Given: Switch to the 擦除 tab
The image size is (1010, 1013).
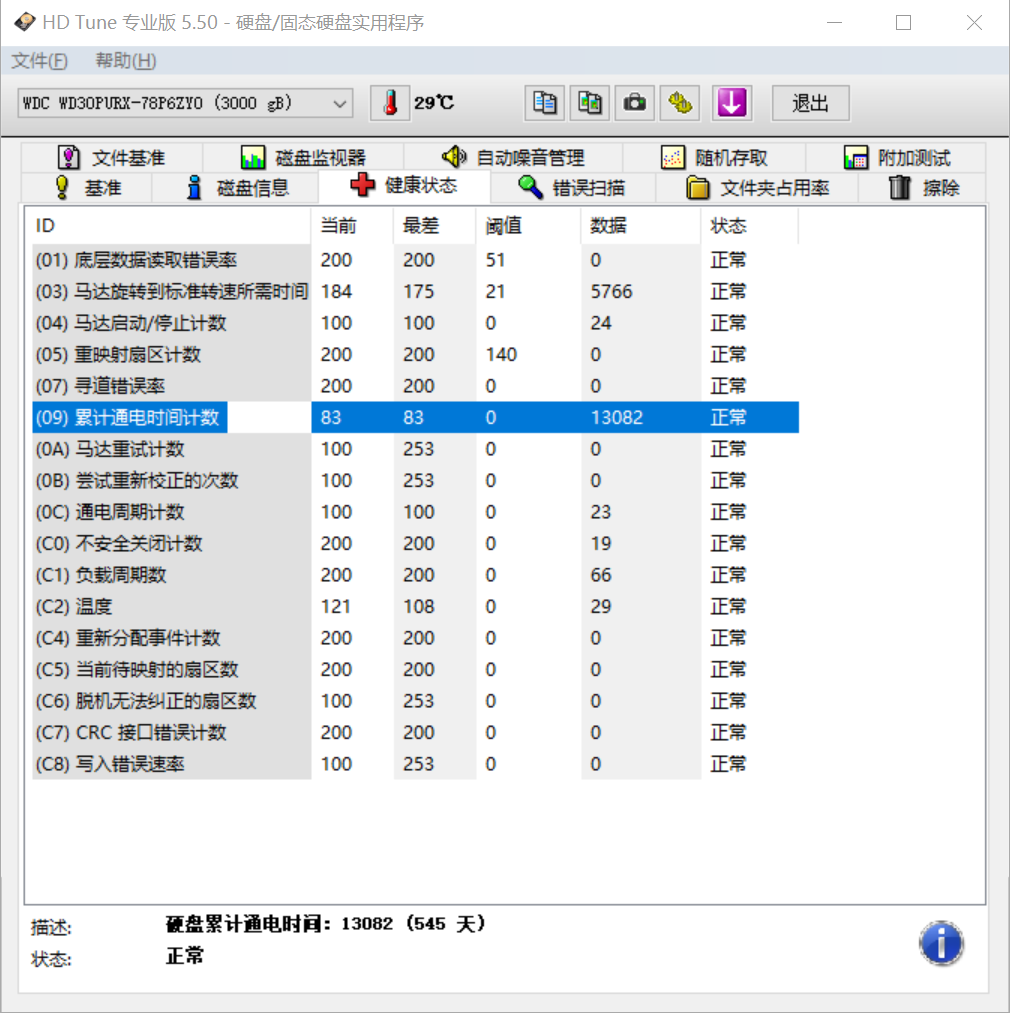Looking at the screenshot, I should pos(923,187).
